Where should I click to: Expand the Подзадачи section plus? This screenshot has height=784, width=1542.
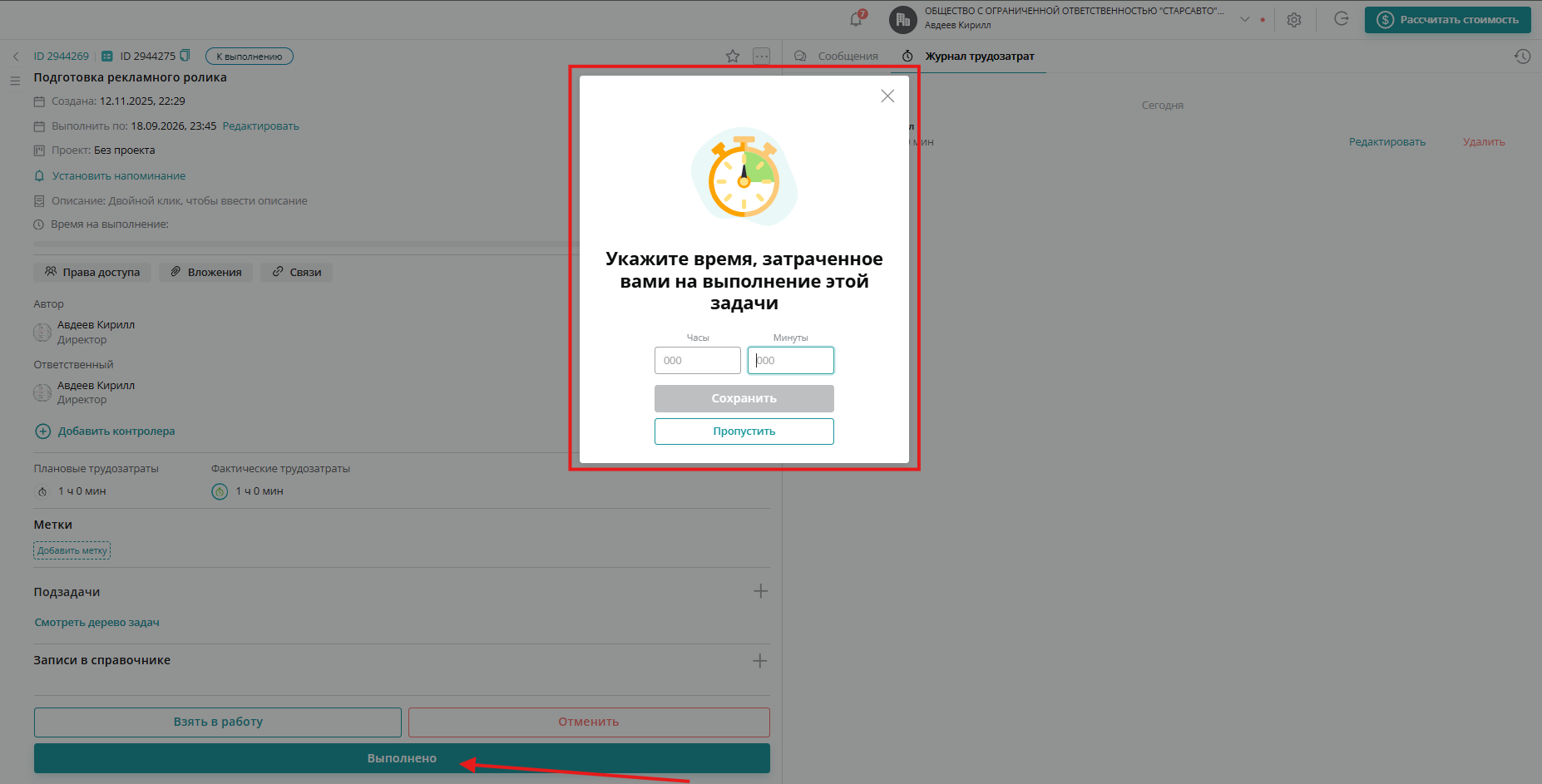(759, 591)
